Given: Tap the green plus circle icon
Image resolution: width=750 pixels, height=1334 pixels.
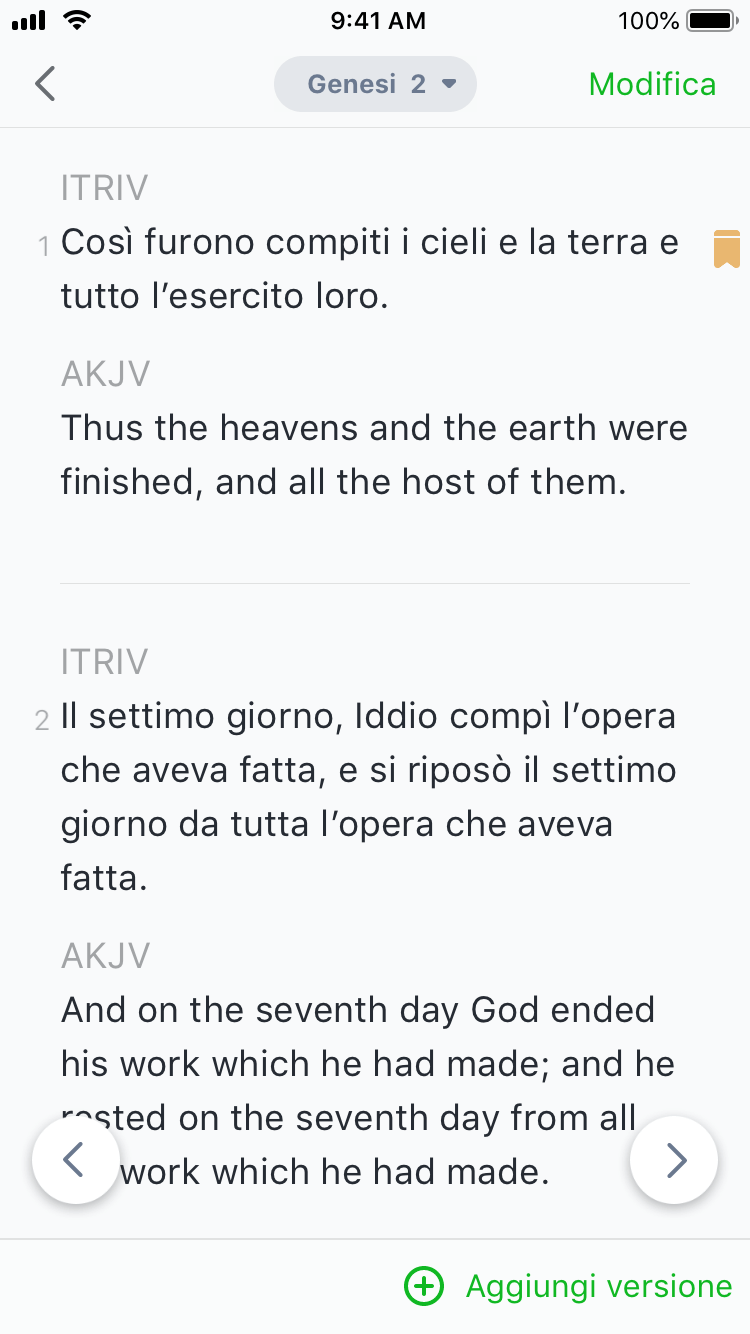Looking at the screenshot, I should [423, 1286].
